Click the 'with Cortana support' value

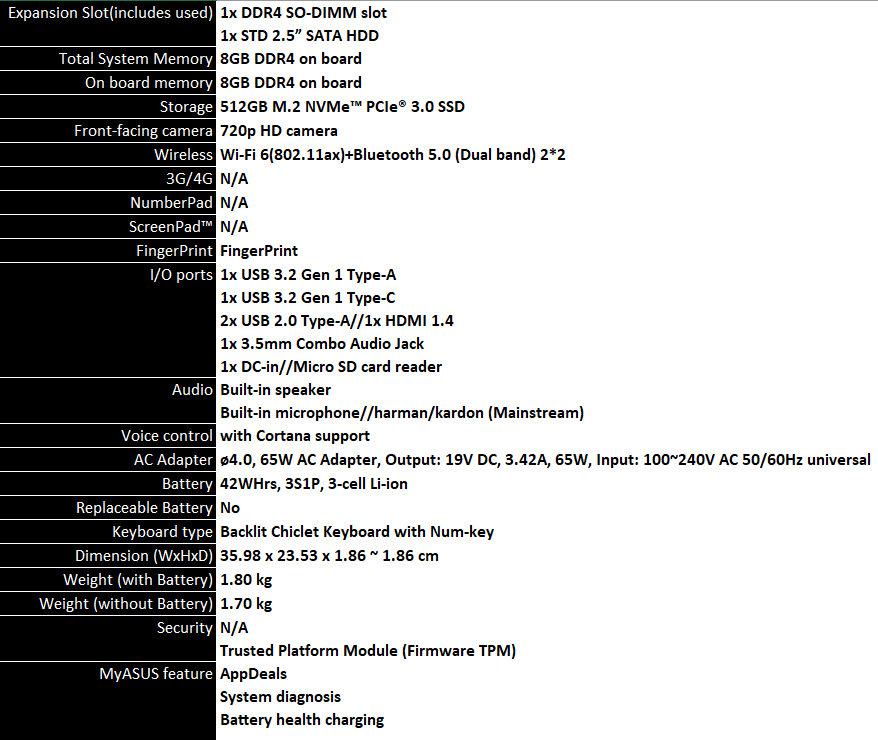[x=295, y=436]
